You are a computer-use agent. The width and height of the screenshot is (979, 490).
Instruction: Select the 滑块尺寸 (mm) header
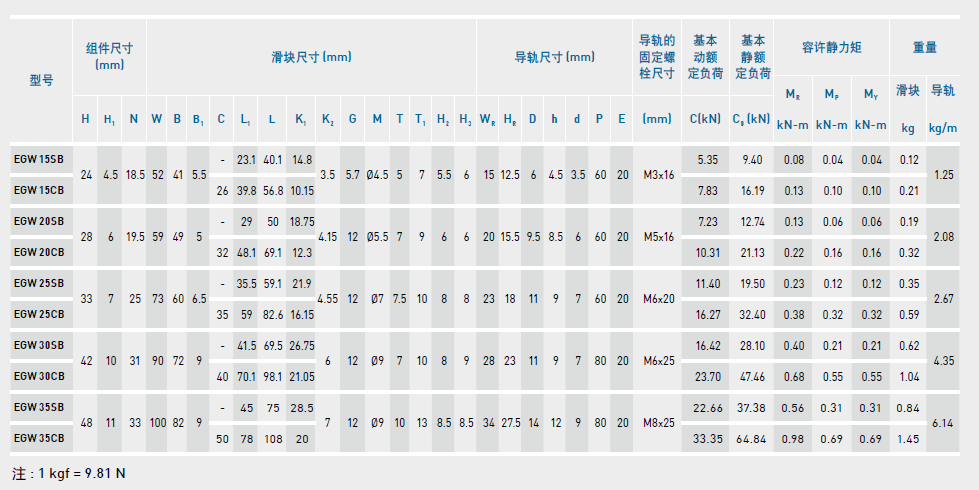point(311,57)
